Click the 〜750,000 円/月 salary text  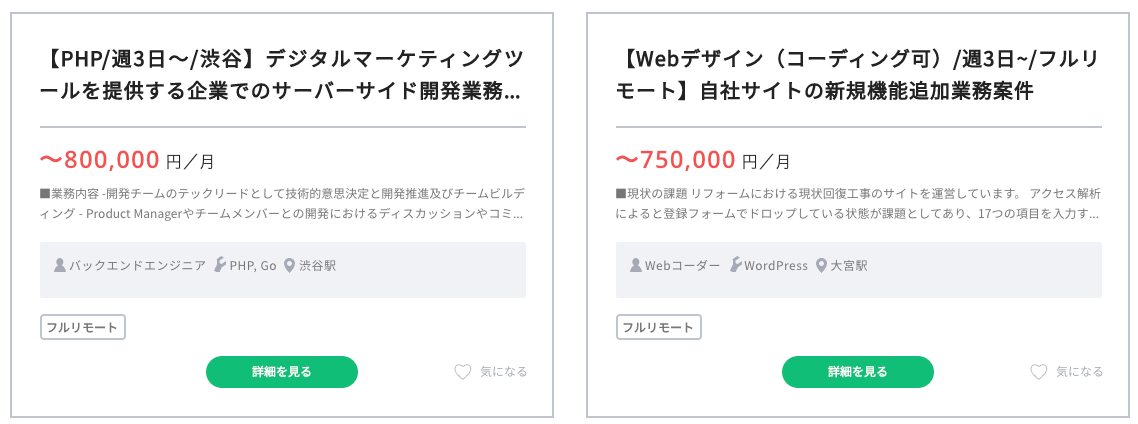click(702, 160)
